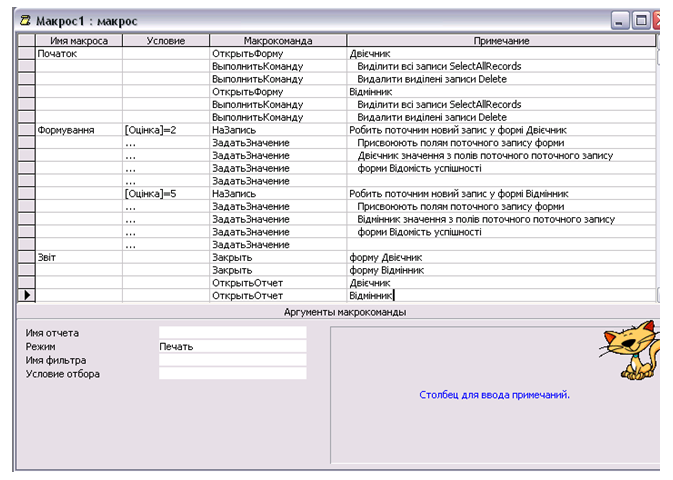Click the hint text 'Столбец для ввода примечаний.'
Image resolution: width=673 pixels, height=480 pixels.
tap(494, 395)
